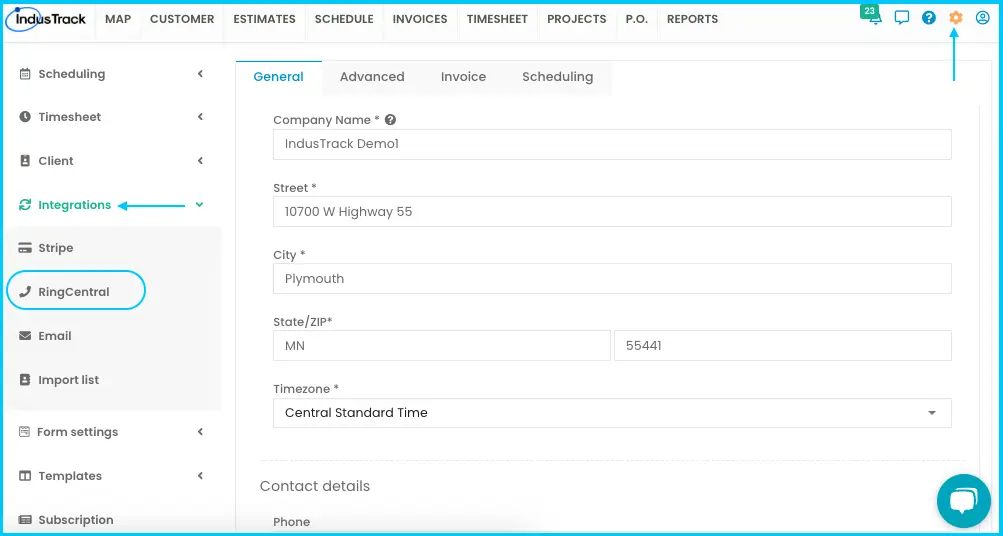Open the CUSTOMER menu in top navigation
Viewport: 1003px width, 536px height.
coord(182,19)
